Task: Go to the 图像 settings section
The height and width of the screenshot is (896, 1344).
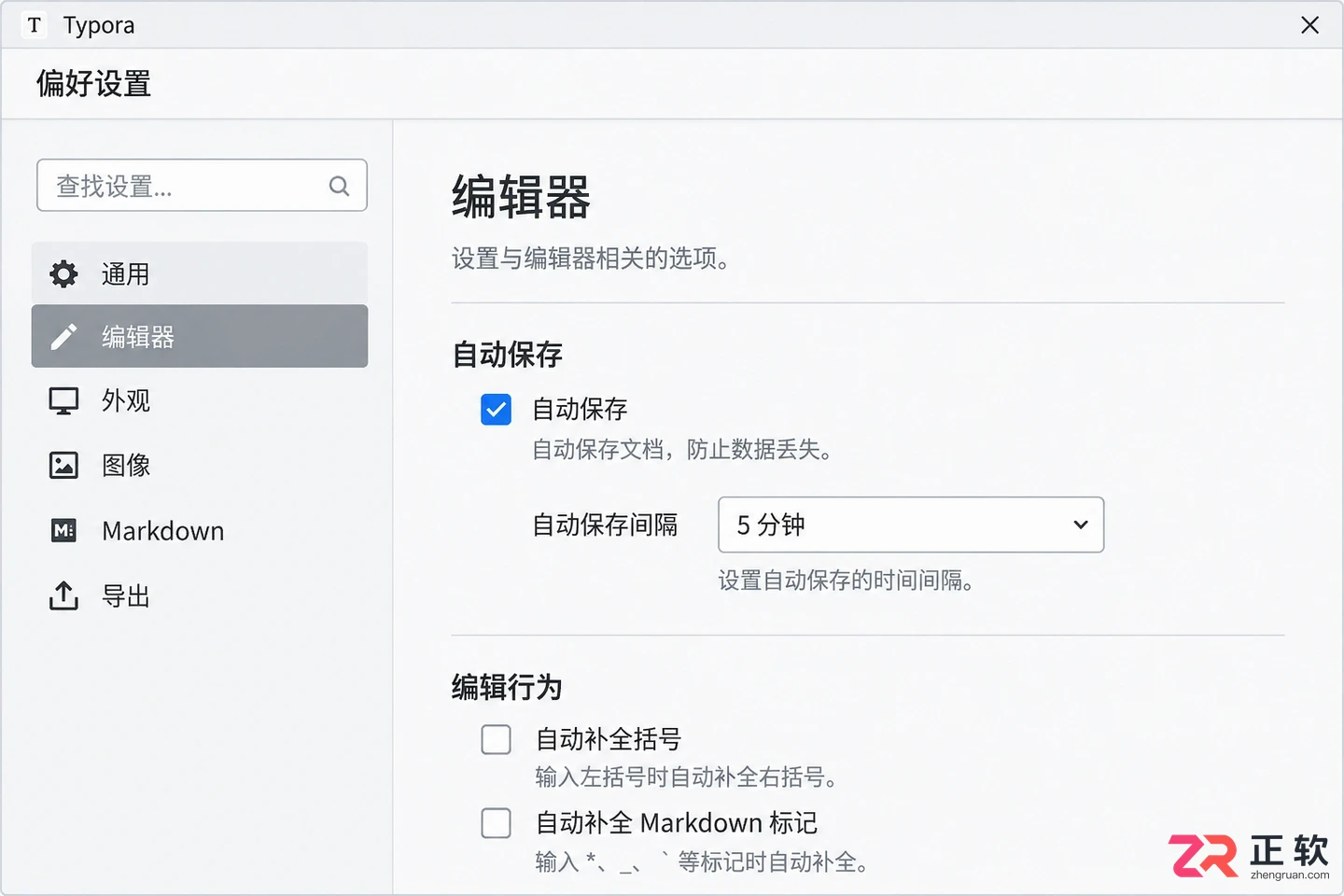Action: pyautogui.click(x=200, y=465)
